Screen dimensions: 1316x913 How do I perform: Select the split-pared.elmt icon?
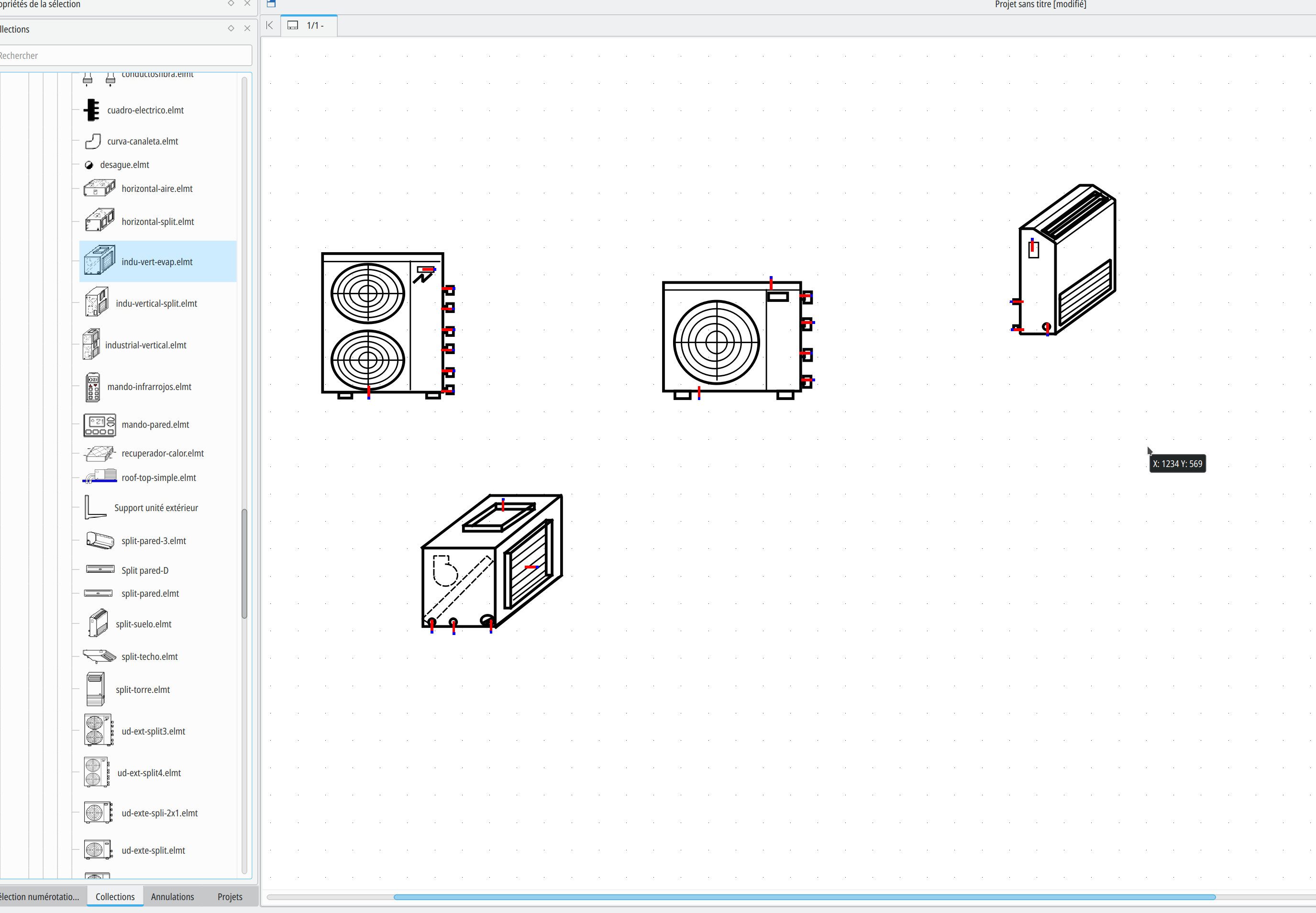point(99,593)
